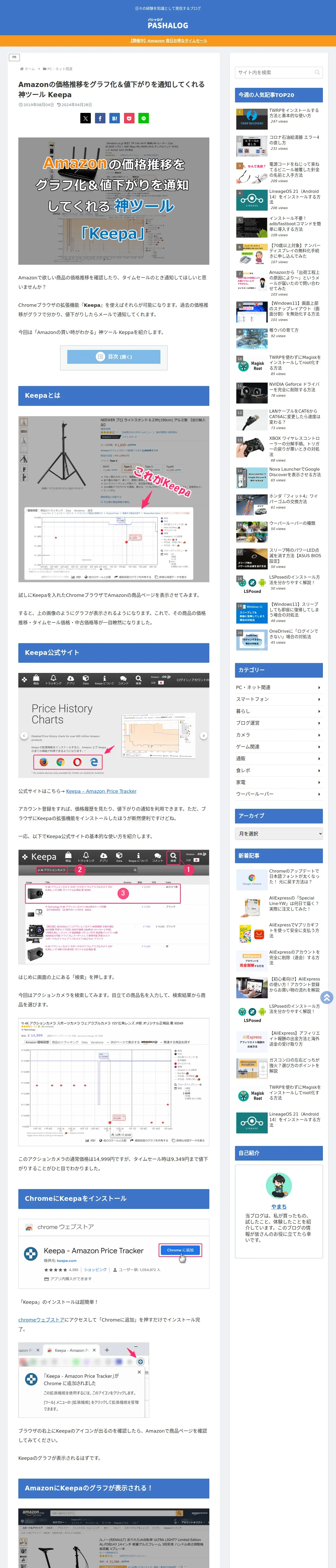Expand the ブログ運営 category
Image resolution: width=336 pixels, height=1568 pixels.
(279, 723)
